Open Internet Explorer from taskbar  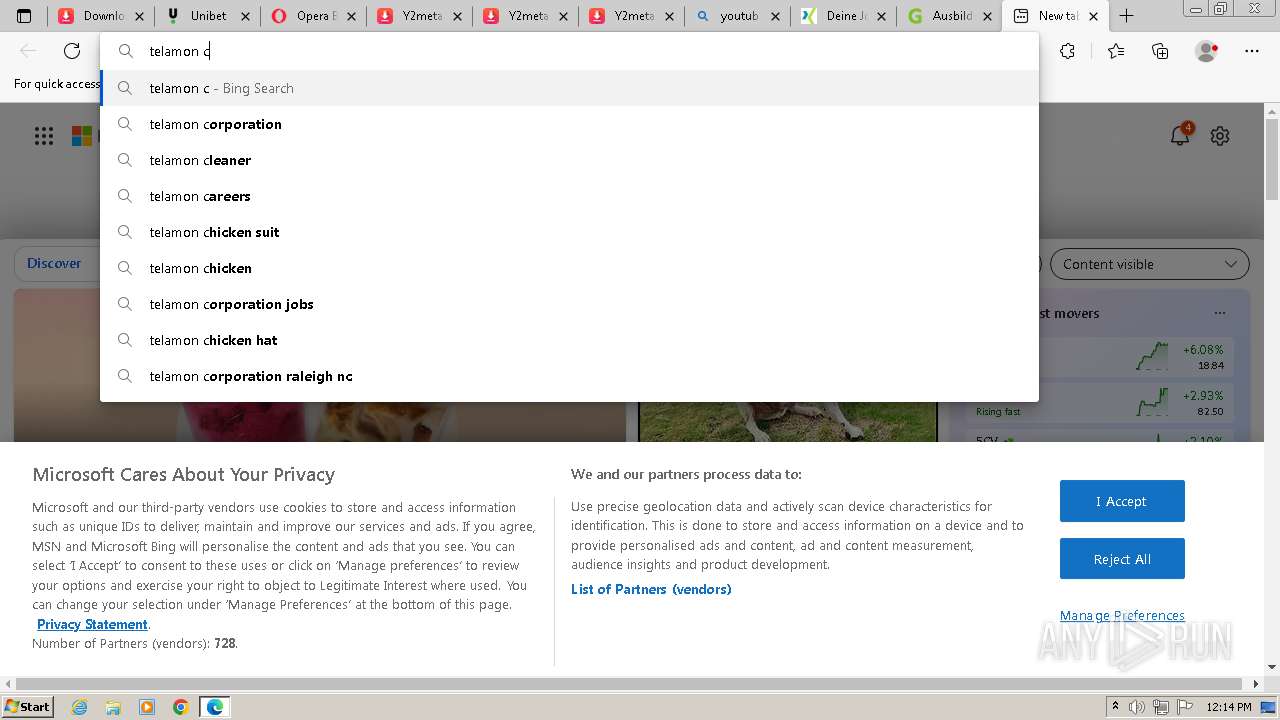[x=79, y=707]
